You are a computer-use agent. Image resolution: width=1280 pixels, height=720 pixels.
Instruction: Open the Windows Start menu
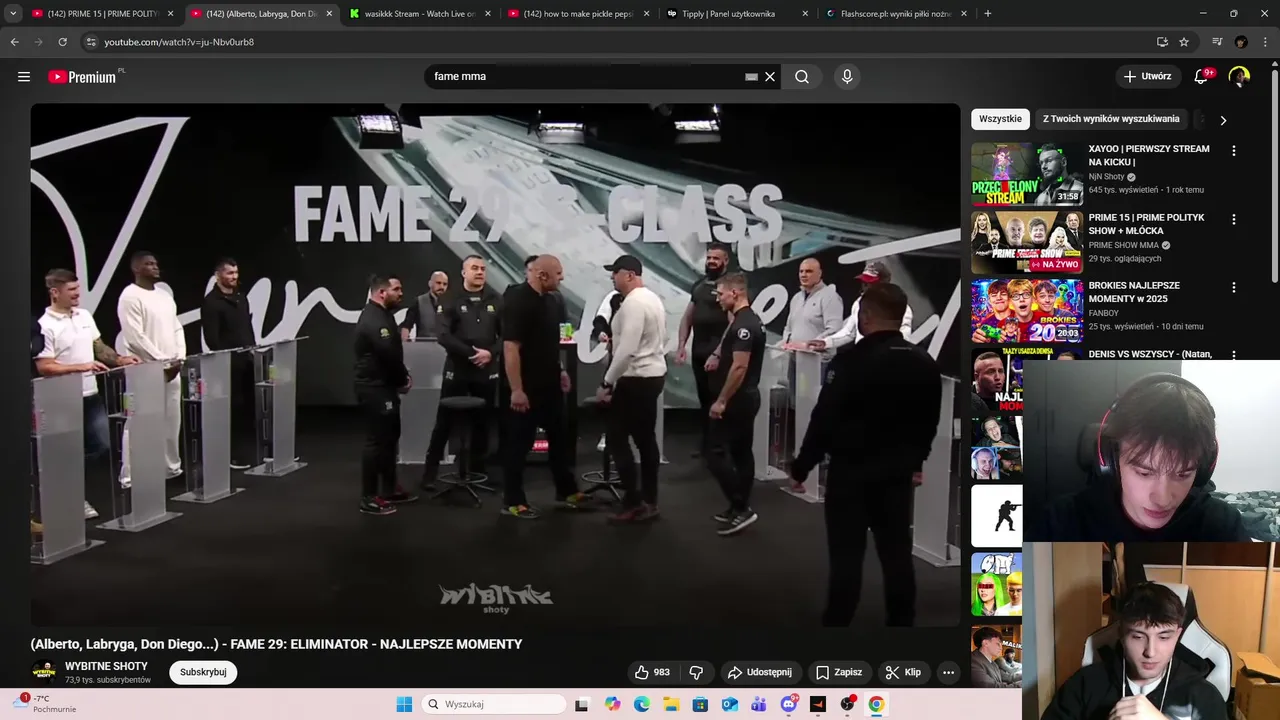pyautogui.click(x=404, y=704)
